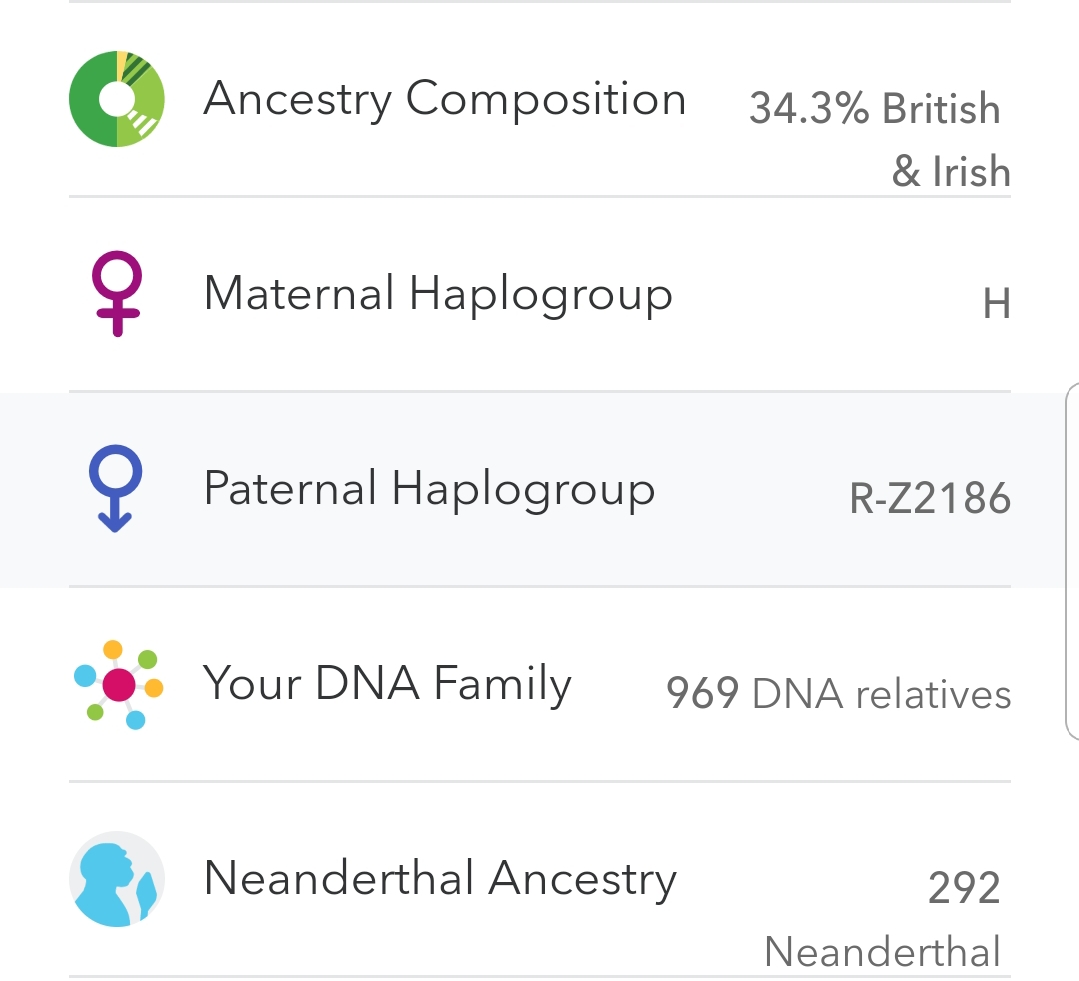Image resolution: width=1079 pixels, height=981 pixels.
Task: Click the colorful DNA Family network icon
Action: [118, 684]
